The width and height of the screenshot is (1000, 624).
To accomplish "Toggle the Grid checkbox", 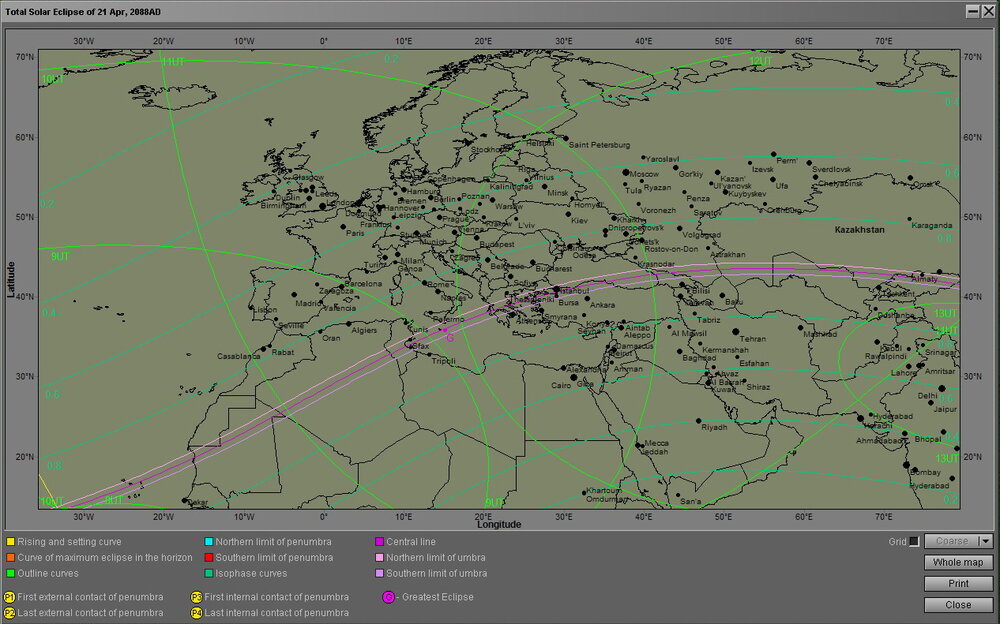I will 914,541.
